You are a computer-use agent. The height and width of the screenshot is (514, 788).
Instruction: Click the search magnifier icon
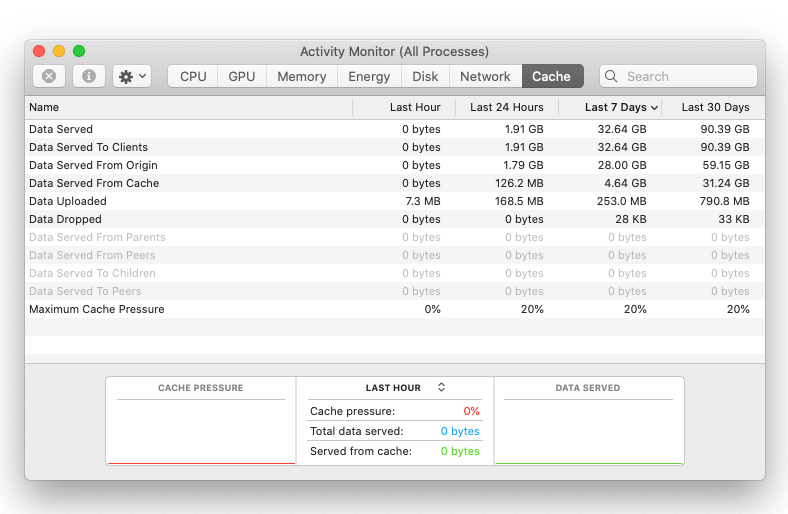611,76
